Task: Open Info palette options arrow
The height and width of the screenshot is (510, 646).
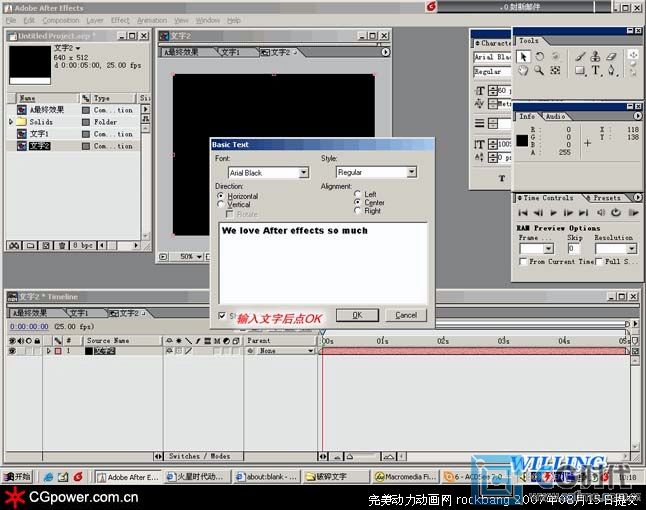Action: (637, 116)
